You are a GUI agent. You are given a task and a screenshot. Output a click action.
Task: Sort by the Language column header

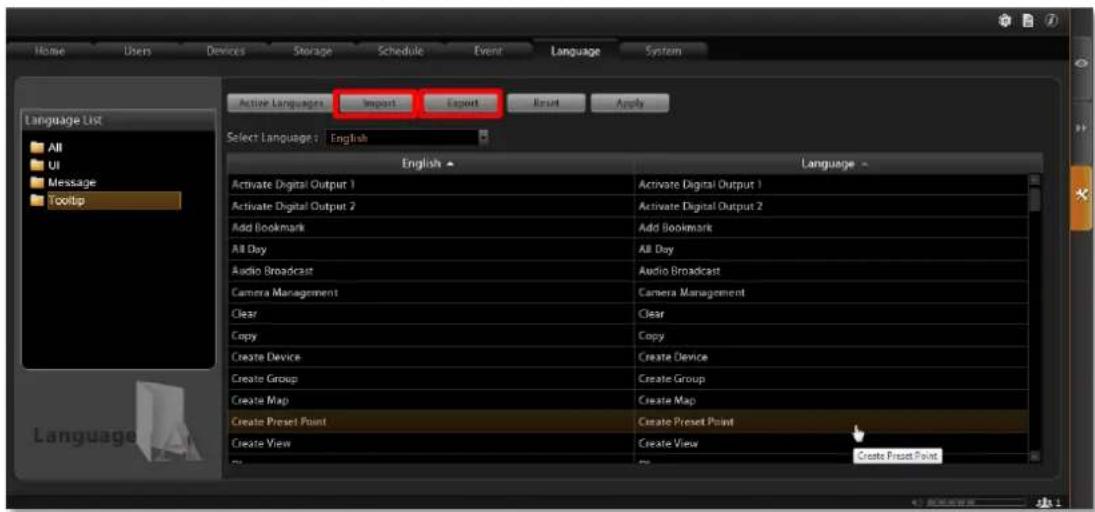(837, 164)
